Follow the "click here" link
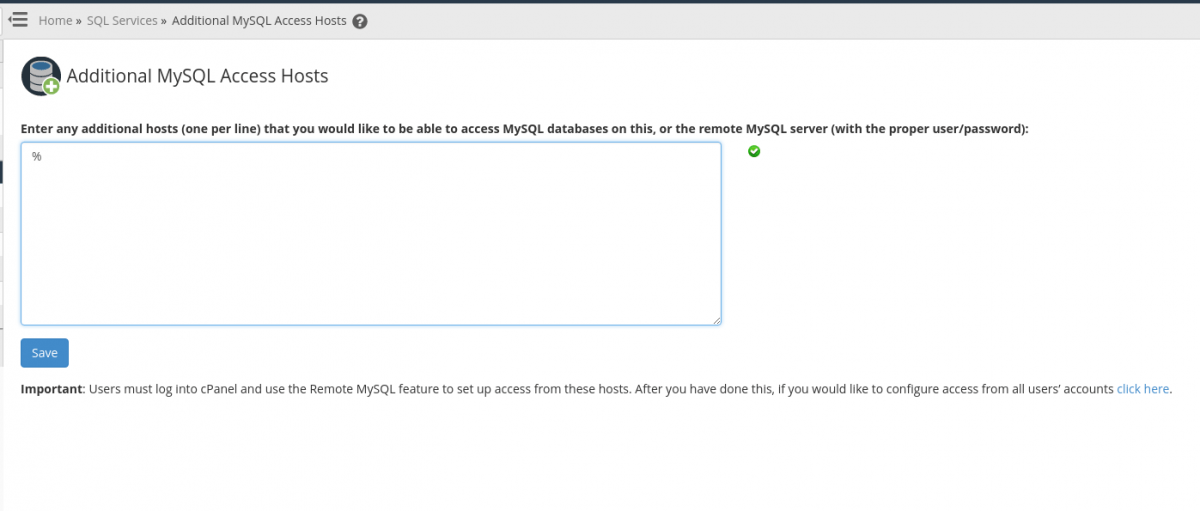 pyautogui.click(x=1143, y=389)
